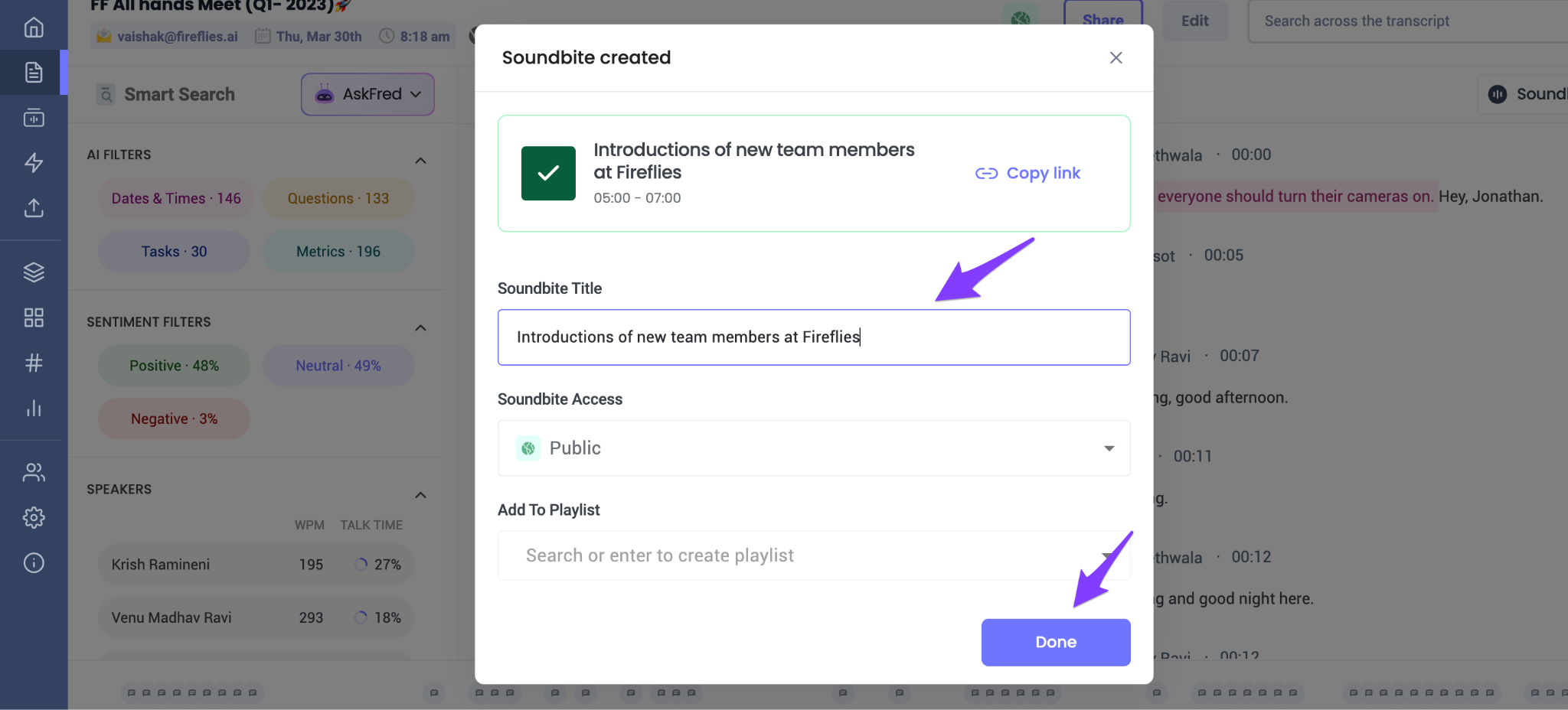Select the Venu Madhav Ravi speaker row
Image resolution: width=1568 pixels, height=710 pixels.
[x=256, y=617]
